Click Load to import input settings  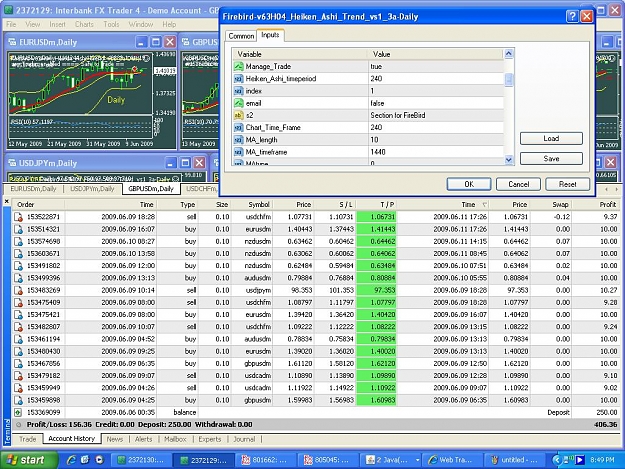pyautogui.click(x=551, y=138)
